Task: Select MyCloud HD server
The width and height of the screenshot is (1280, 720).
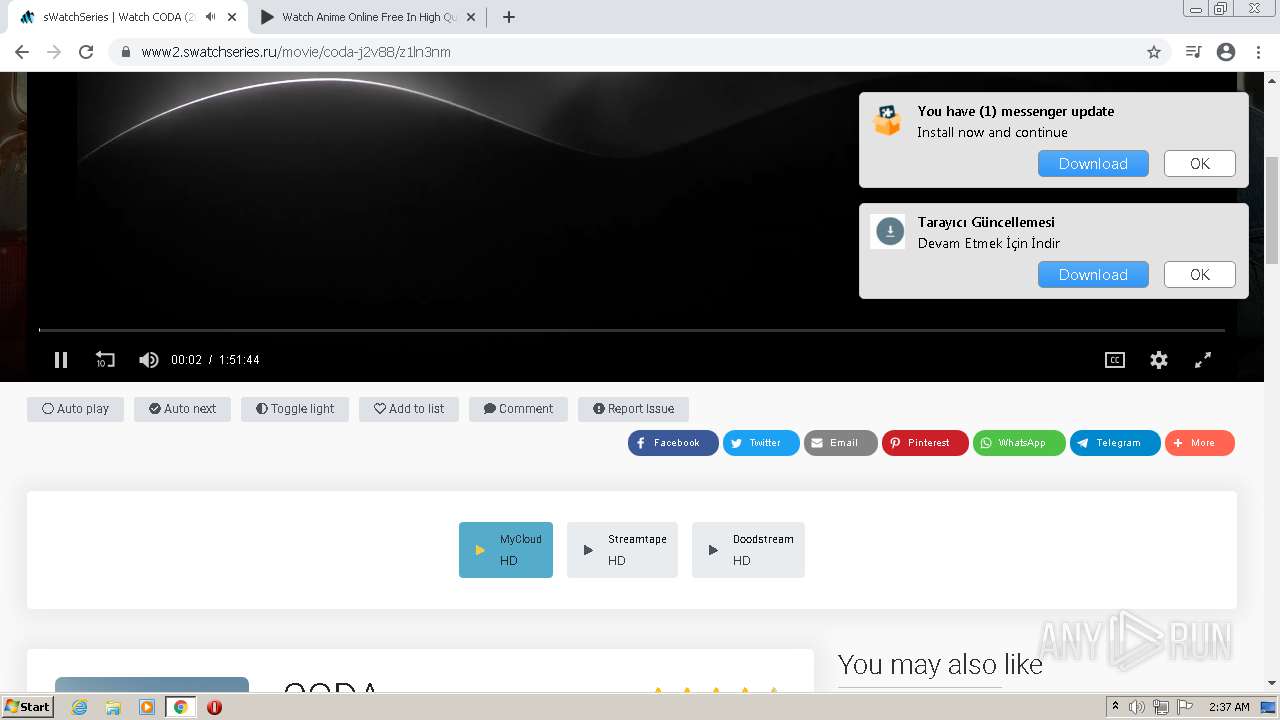Action: 506,550
